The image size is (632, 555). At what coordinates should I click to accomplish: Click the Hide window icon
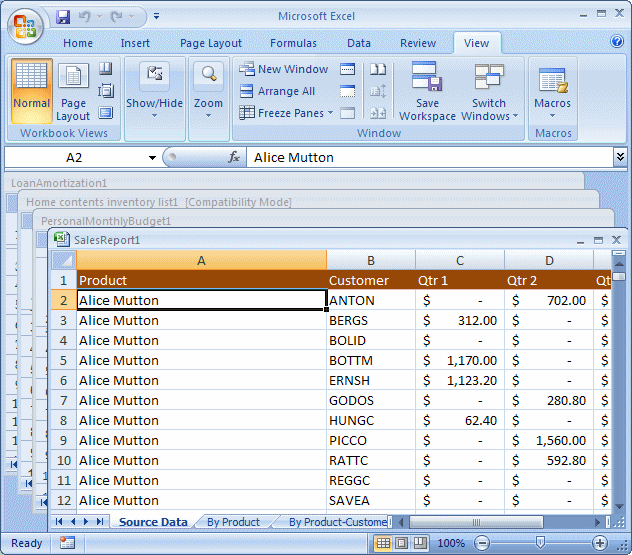(347, 91)
